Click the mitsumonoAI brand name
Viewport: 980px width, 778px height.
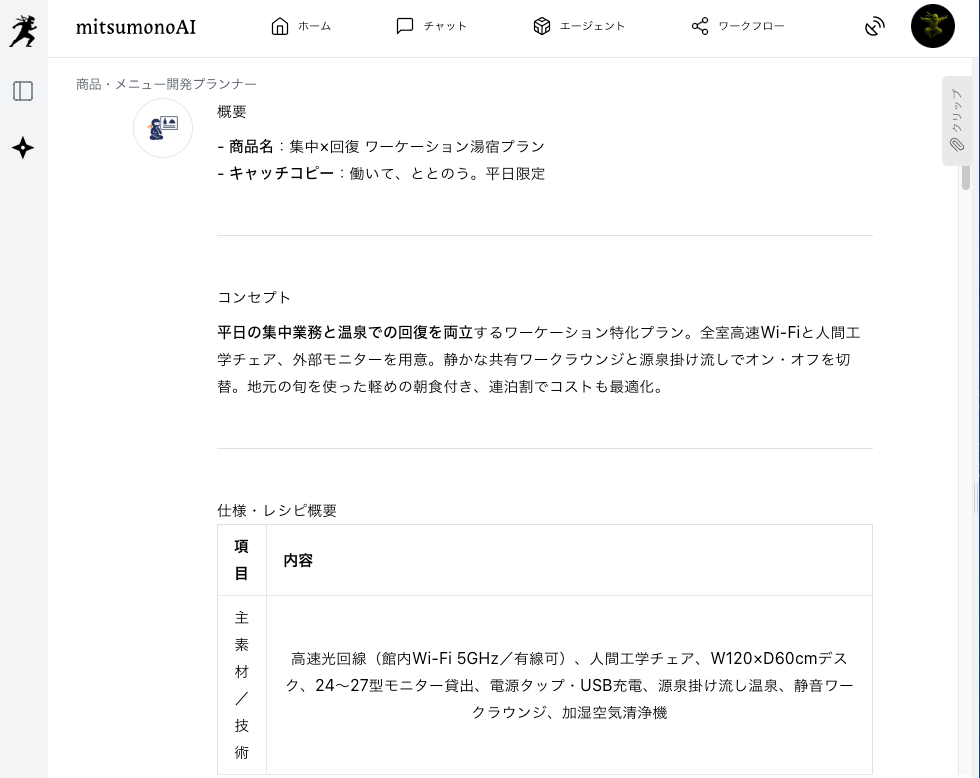coord(136,27)
